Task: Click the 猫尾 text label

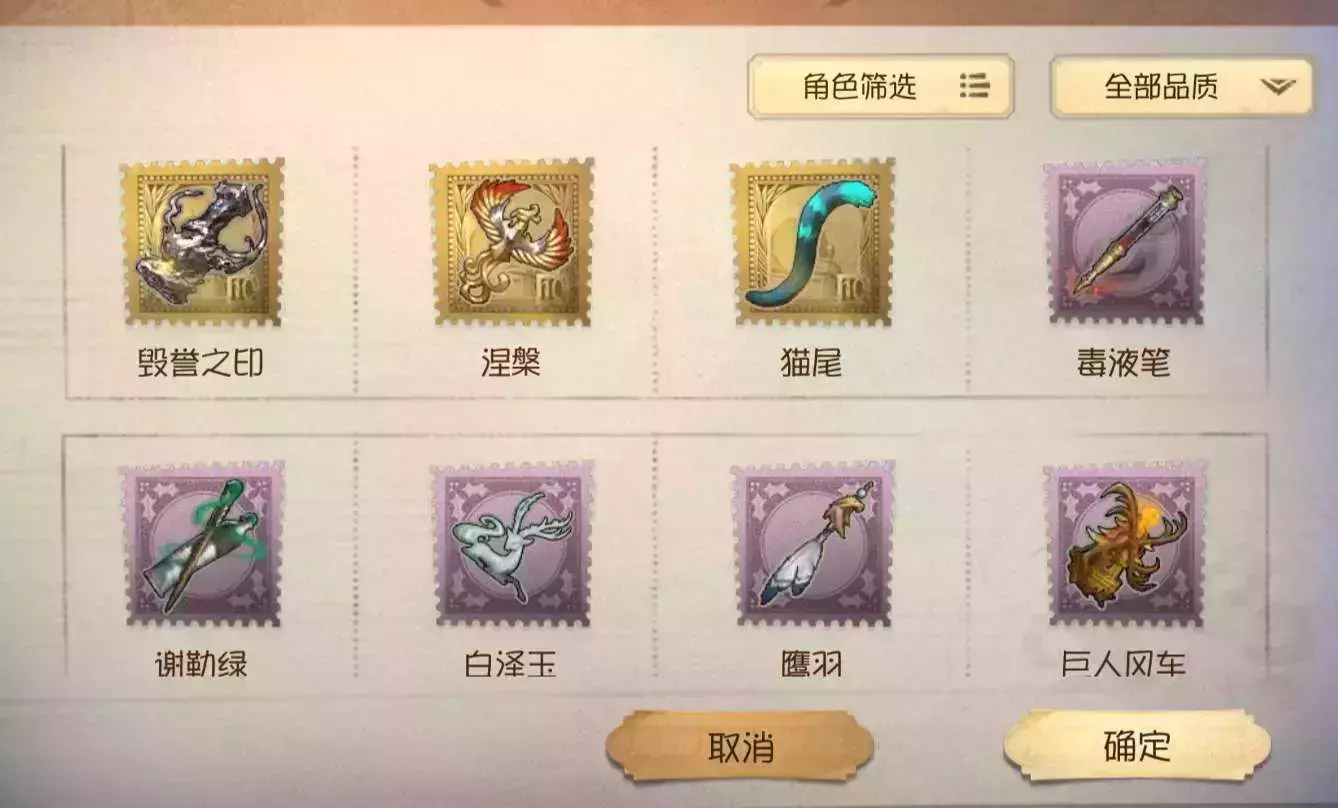Action: tap(811, 362)
